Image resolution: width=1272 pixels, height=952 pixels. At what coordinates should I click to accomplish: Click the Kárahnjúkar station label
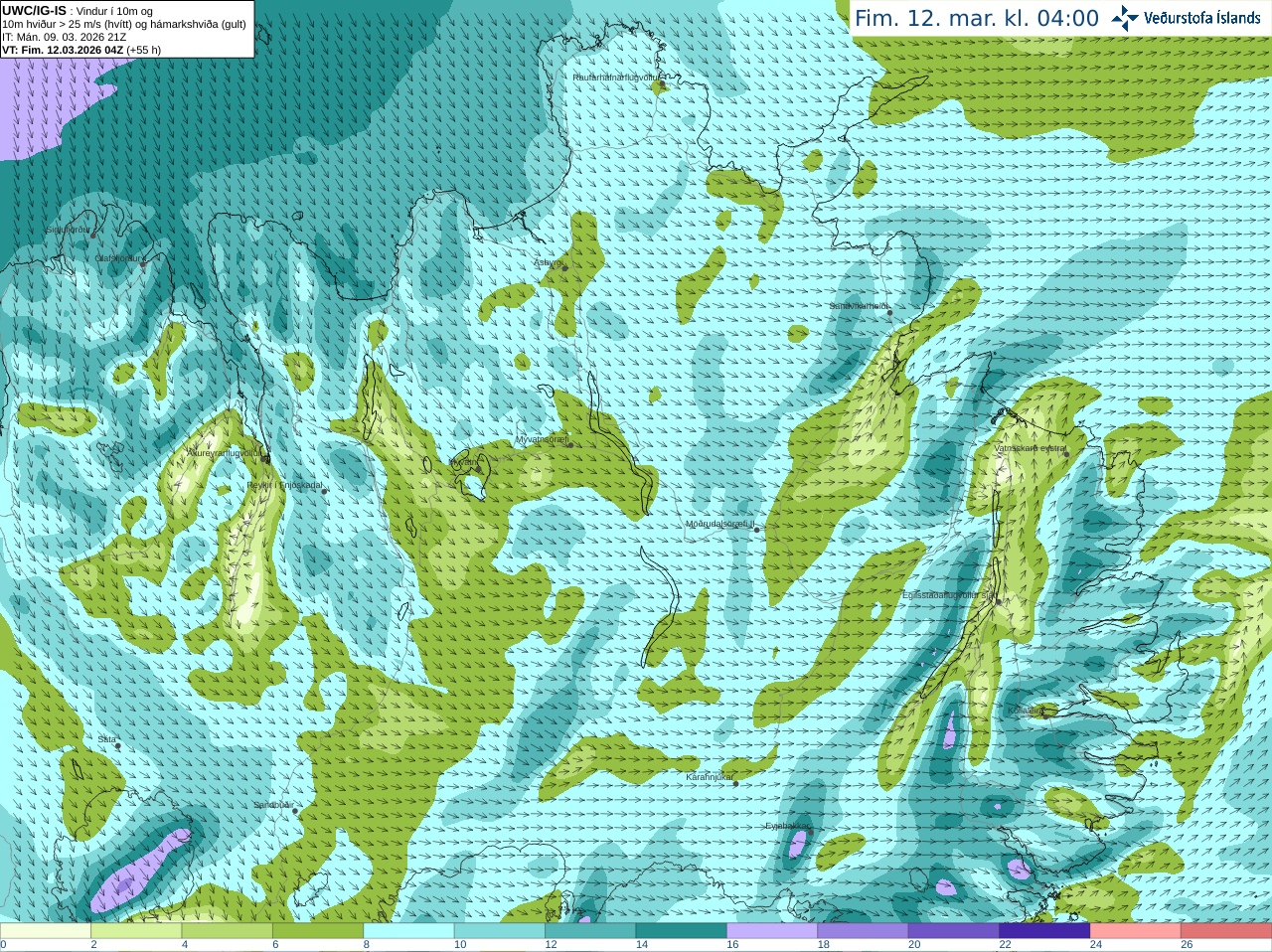(710, 777)
